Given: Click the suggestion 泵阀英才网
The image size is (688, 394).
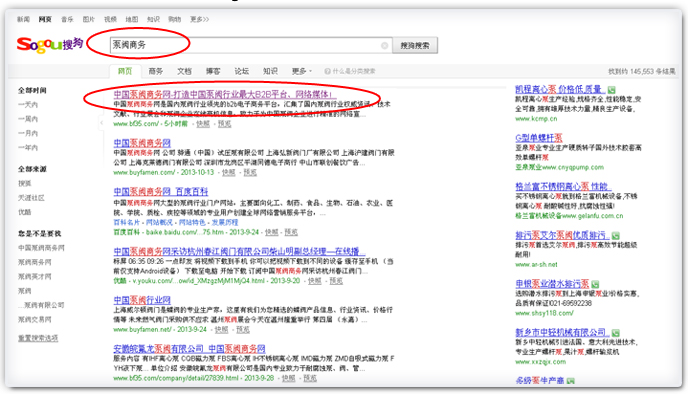Looking at the screenshot, I should 35,276.
